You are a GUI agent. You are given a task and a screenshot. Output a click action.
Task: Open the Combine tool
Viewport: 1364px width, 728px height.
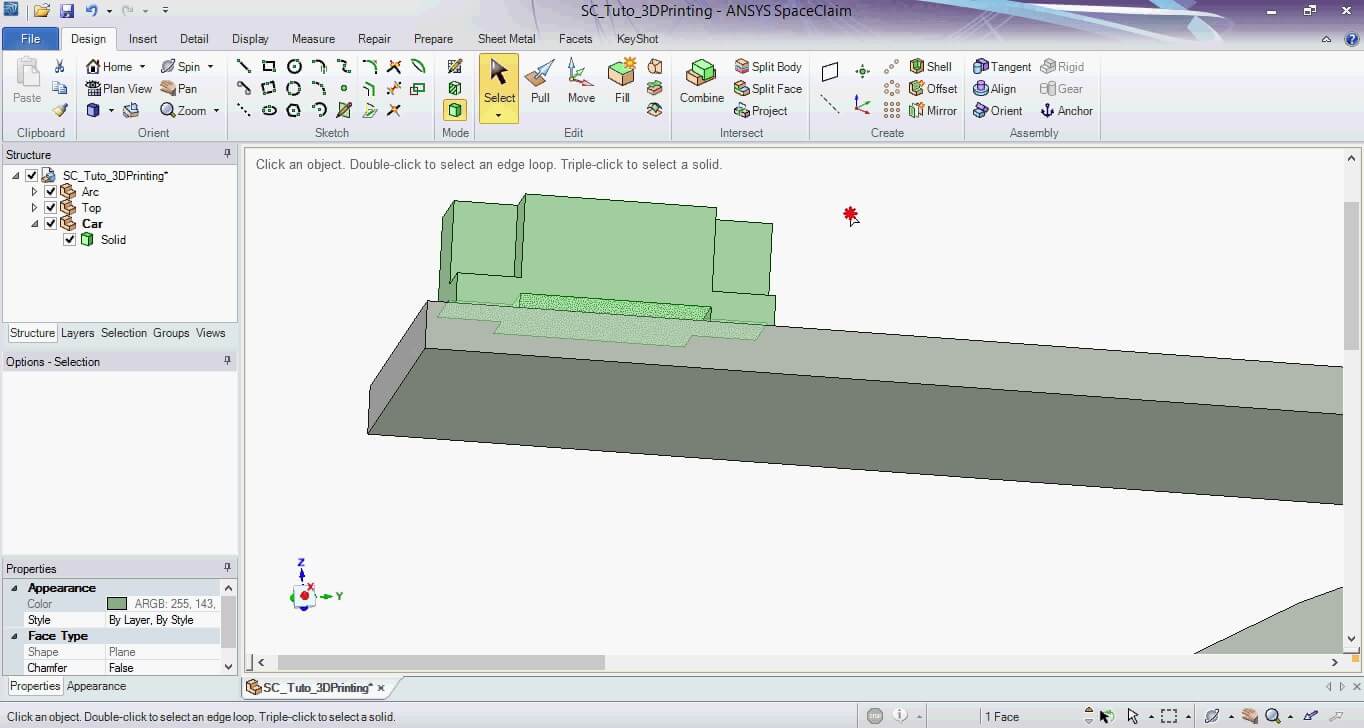701,80
